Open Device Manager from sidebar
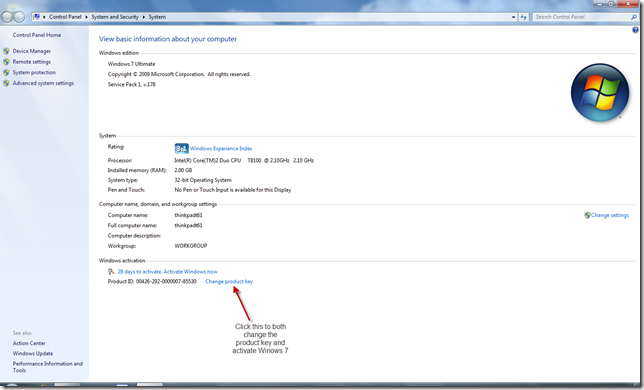644x390 pixels. pos(32,51)
